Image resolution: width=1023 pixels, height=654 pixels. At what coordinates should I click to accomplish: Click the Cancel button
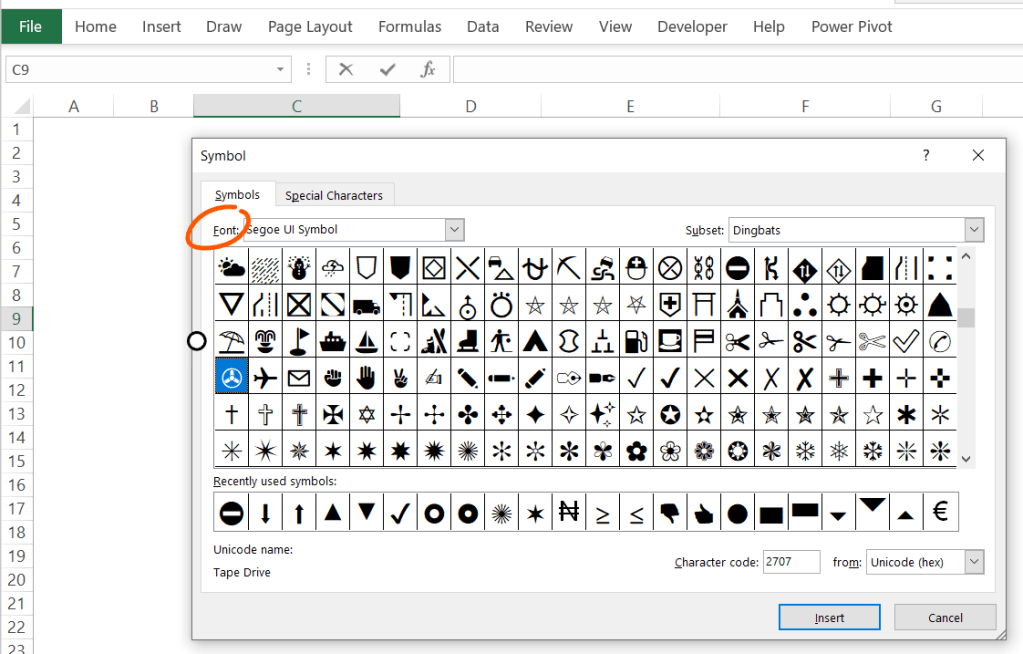pyautogui.click(x=945, y=617)
